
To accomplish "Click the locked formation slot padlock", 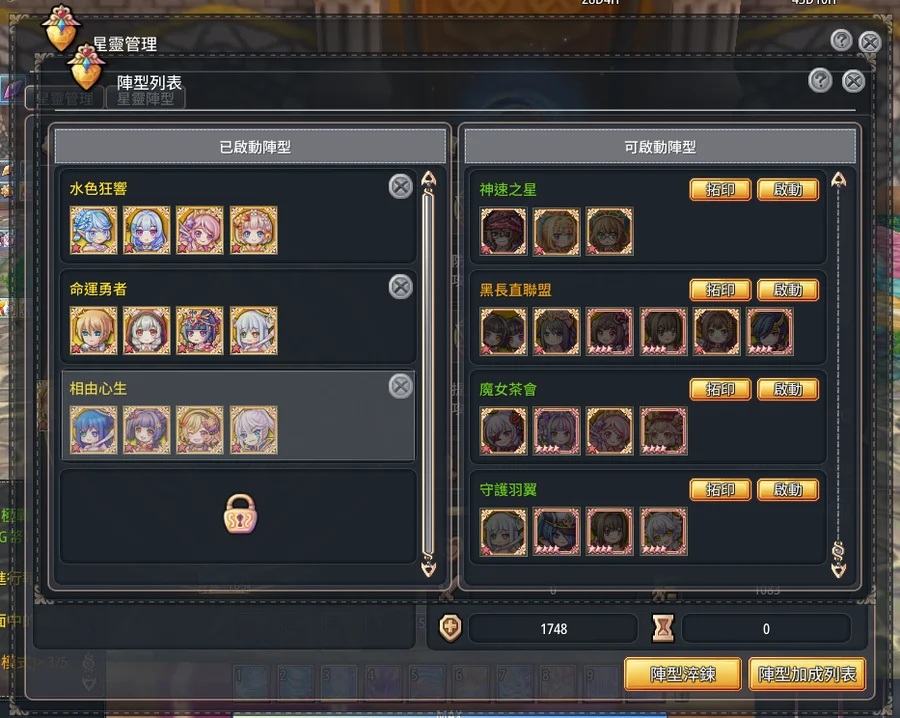I will click(x=240, y=514).
